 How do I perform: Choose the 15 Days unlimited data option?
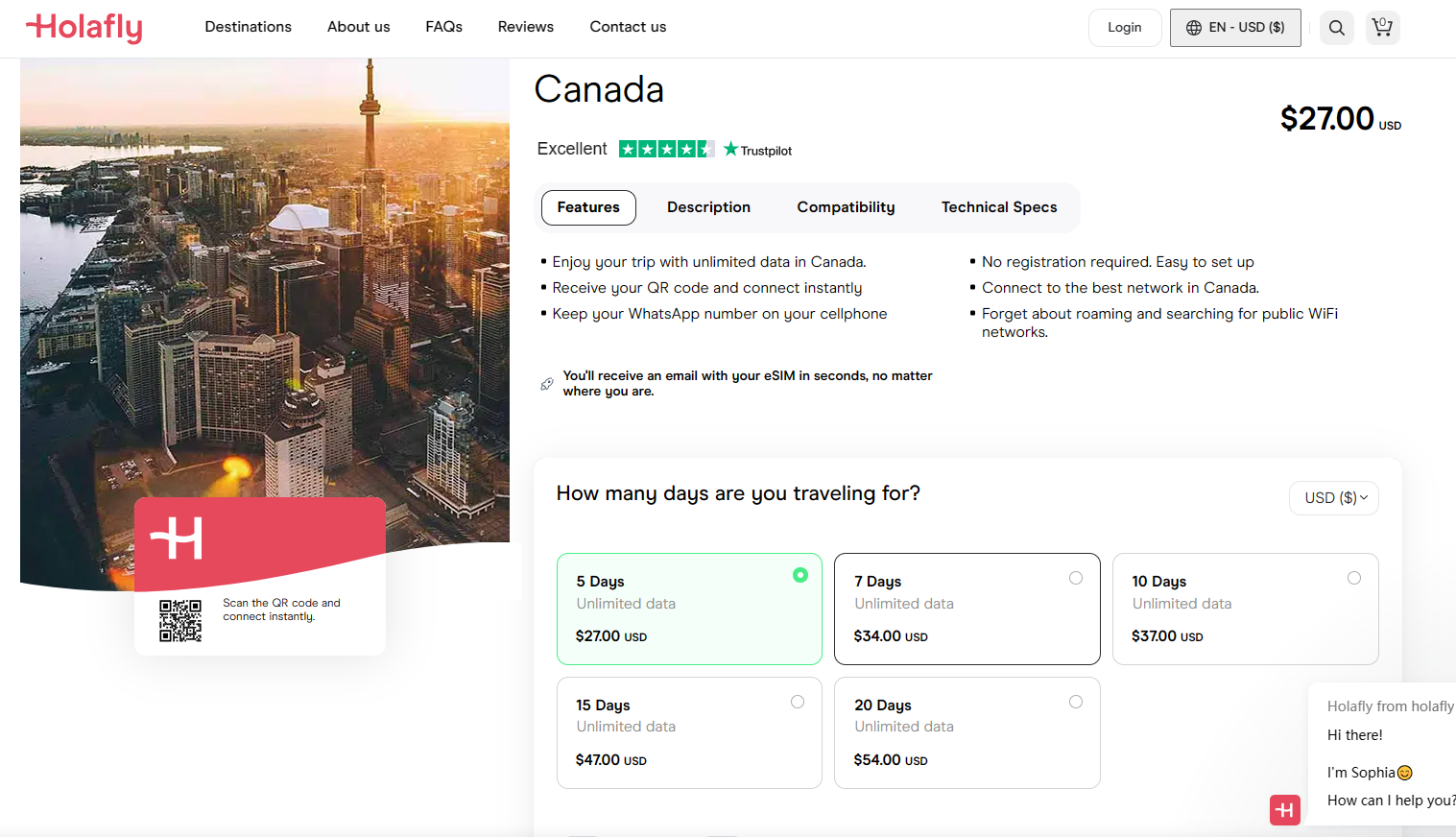[x=689, y=732]
